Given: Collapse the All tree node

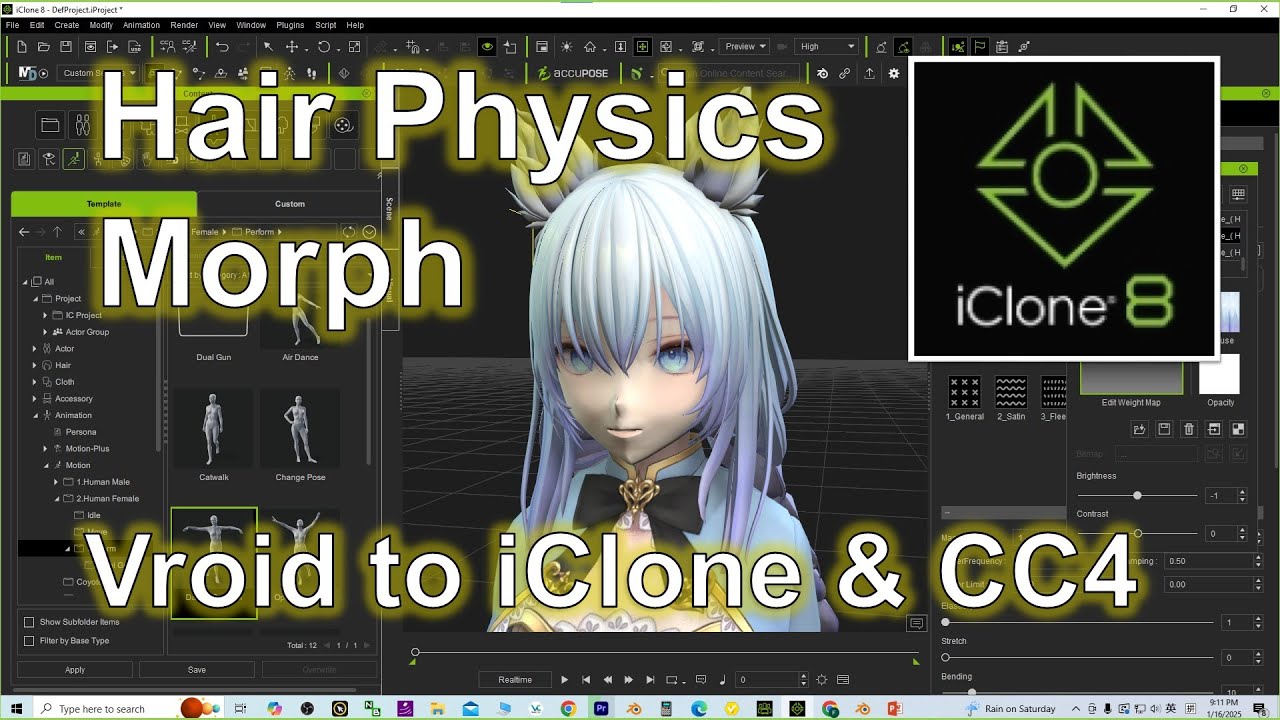Looking at the screenshot, I should pos(25,282).
